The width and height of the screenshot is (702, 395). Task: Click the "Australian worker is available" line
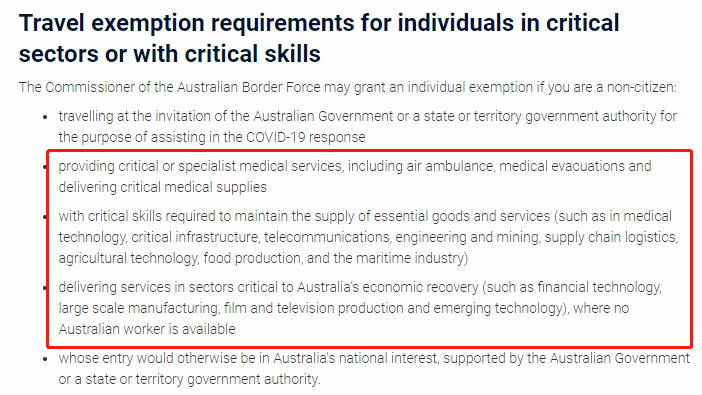[147, 329]
